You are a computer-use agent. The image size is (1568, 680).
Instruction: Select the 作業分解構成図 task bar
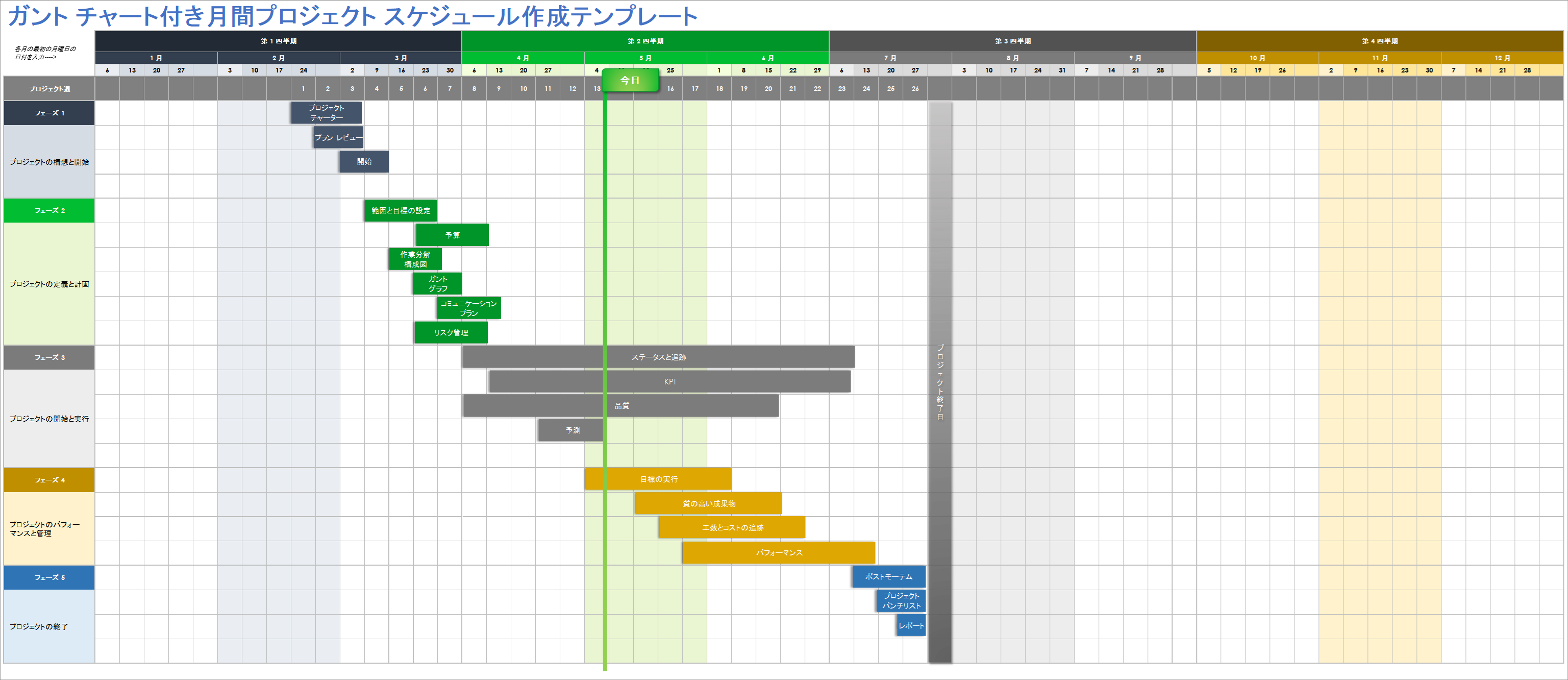point(415,259)
